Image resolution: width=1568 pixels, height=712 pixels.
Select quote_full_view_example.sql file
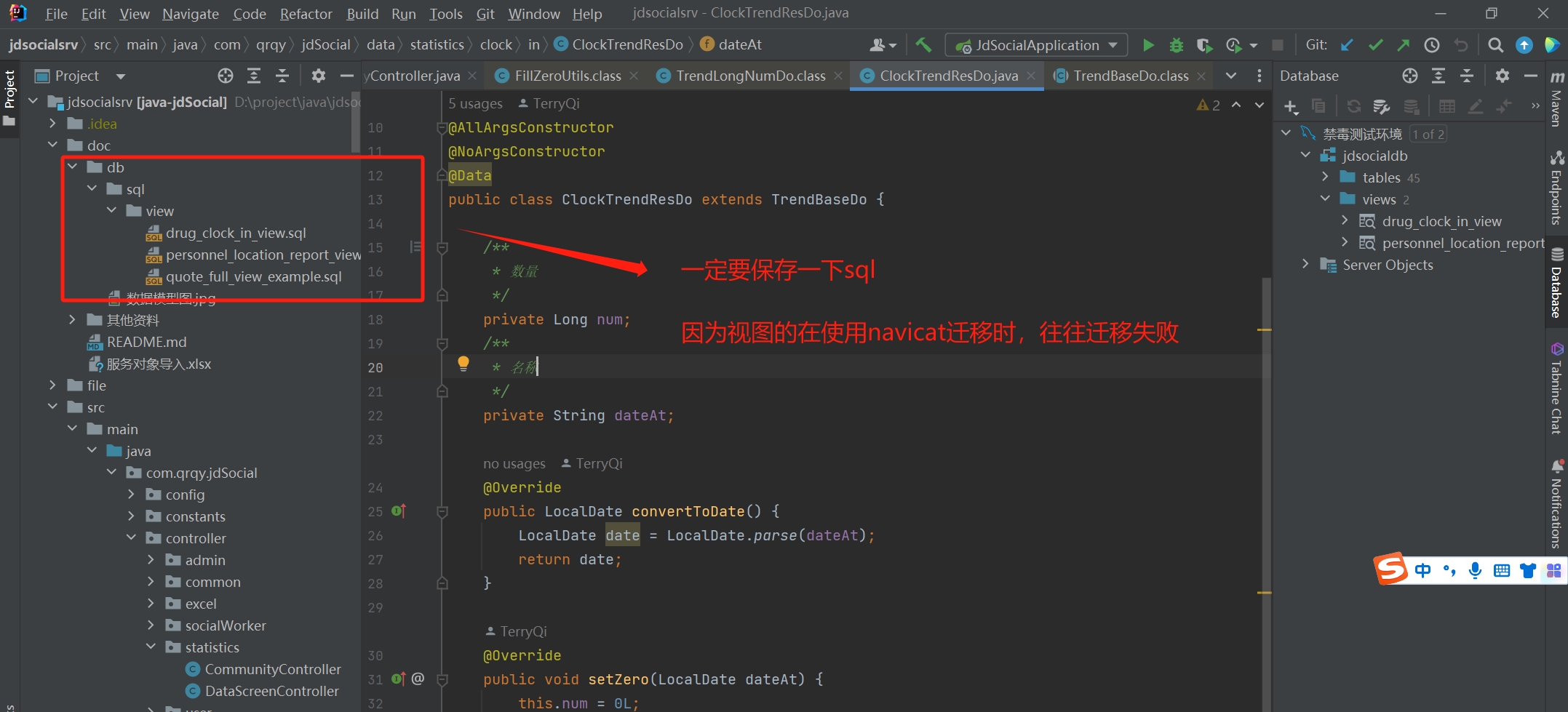pos(253,276)
